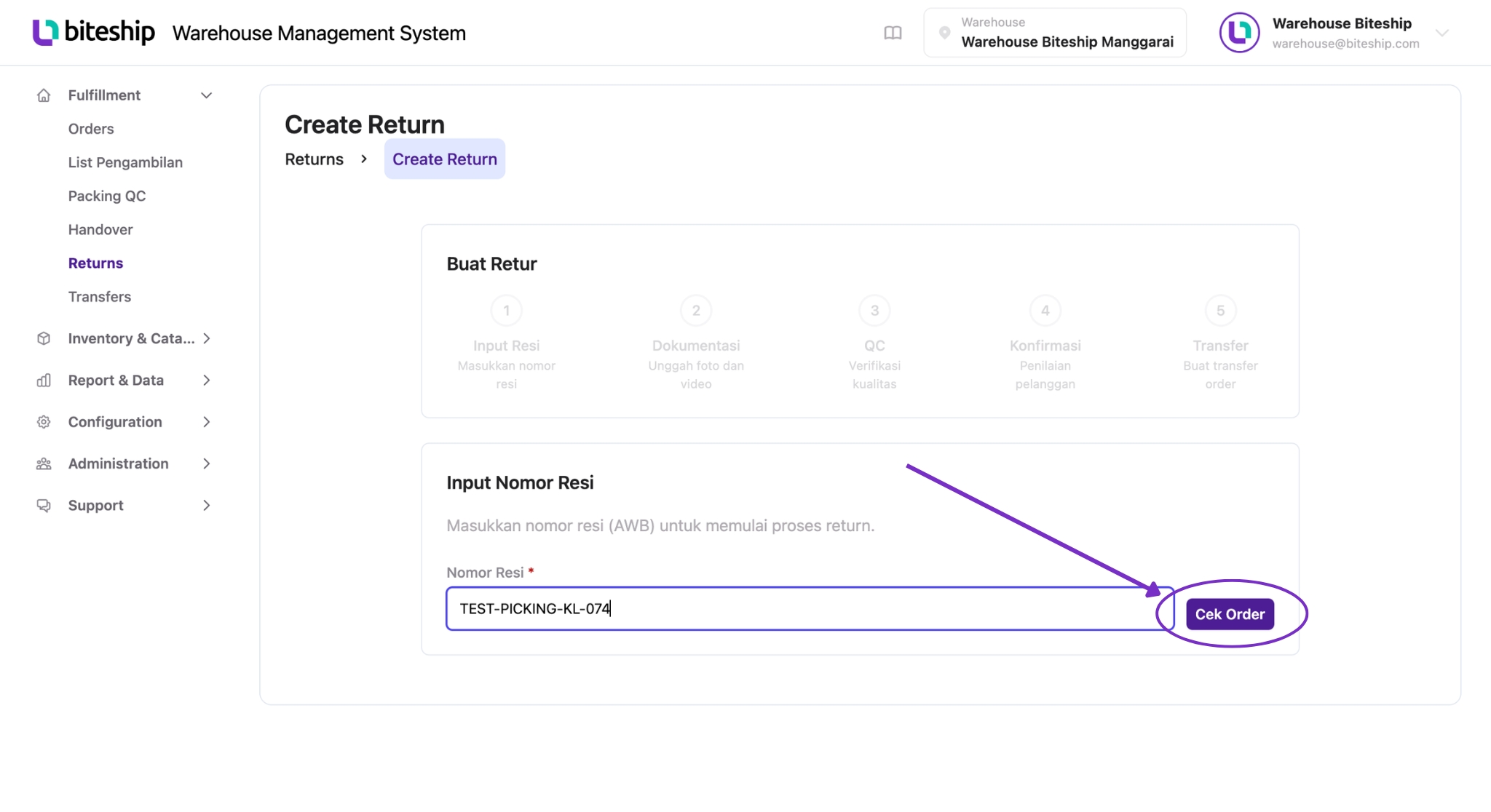The width and height of the screenshot is (1491, 812).
Task: Open Transfers in the sidebar
Action: pyautogui.click(x=100, y=296)
